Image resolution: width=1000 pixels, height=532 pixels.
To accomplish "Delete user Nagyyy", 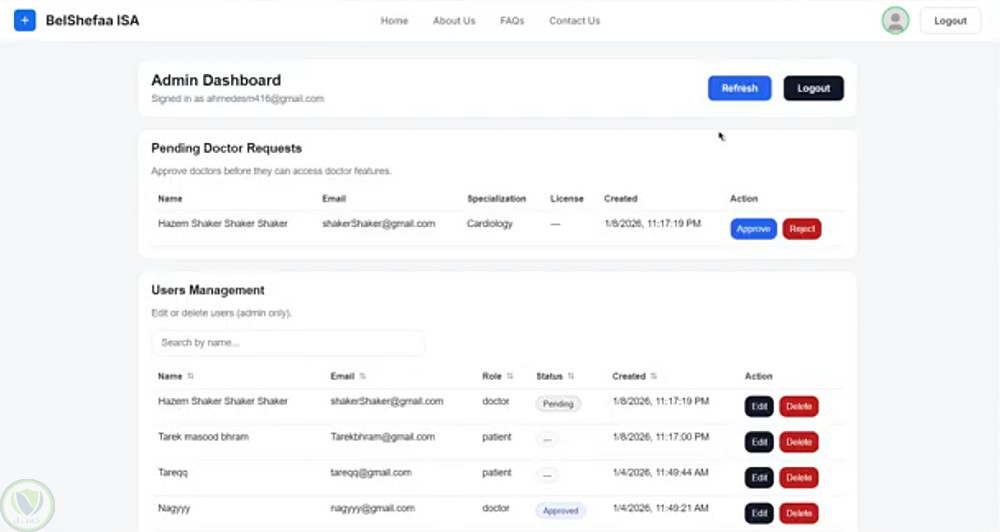I will coord(798,514).
